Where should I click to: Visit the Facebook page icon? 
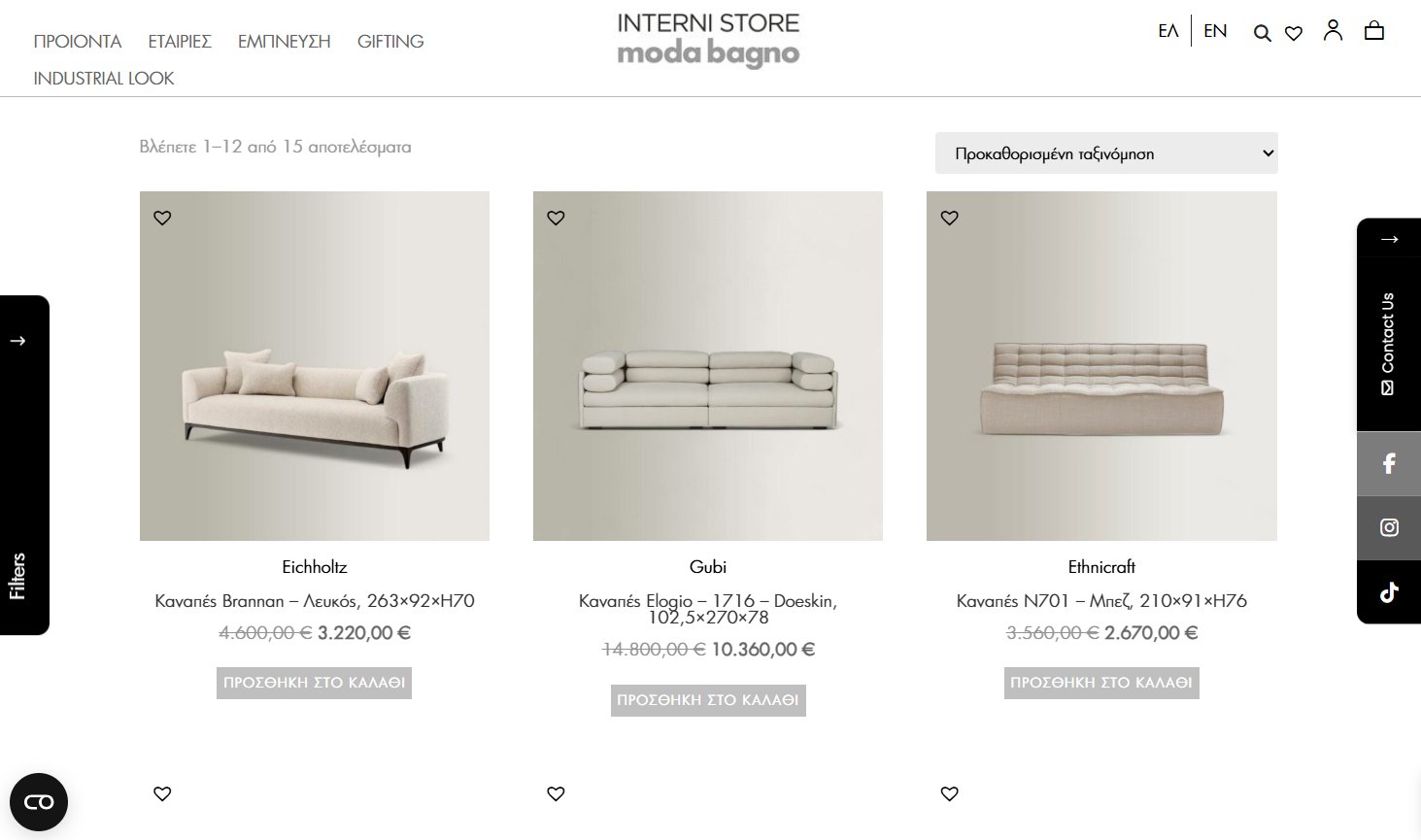(1388, 463)
